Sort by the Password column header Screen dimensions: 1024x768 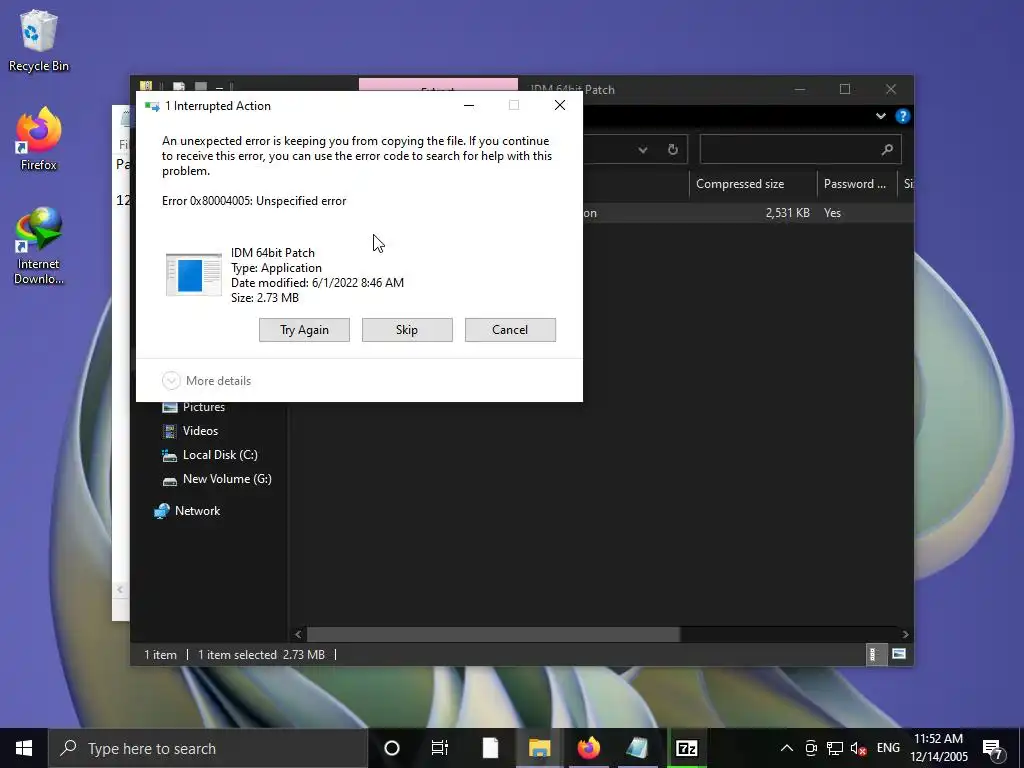pos(856,184)
